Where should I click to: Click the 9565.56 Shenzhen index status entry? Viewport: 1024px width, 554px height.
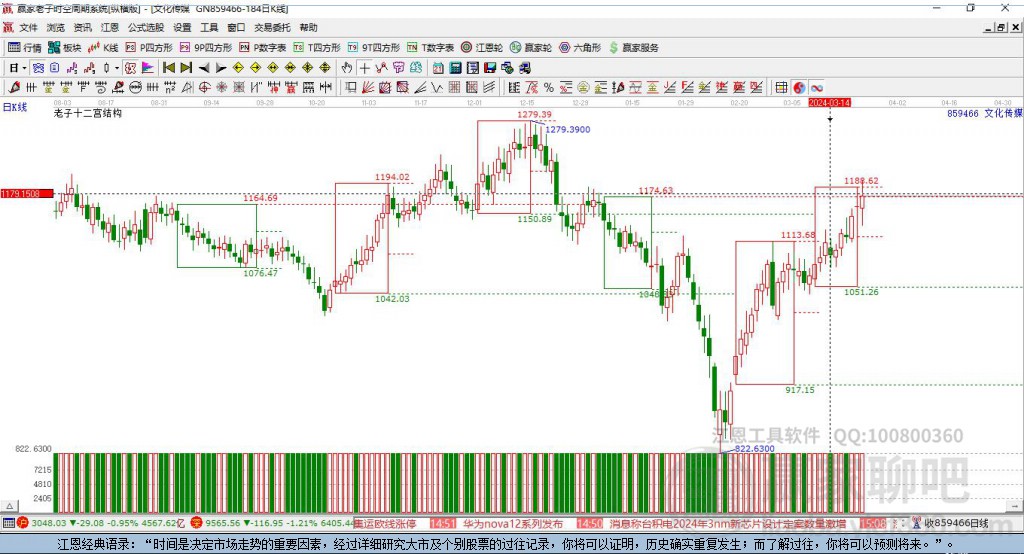pyautogui.click(x=273, y=523)
